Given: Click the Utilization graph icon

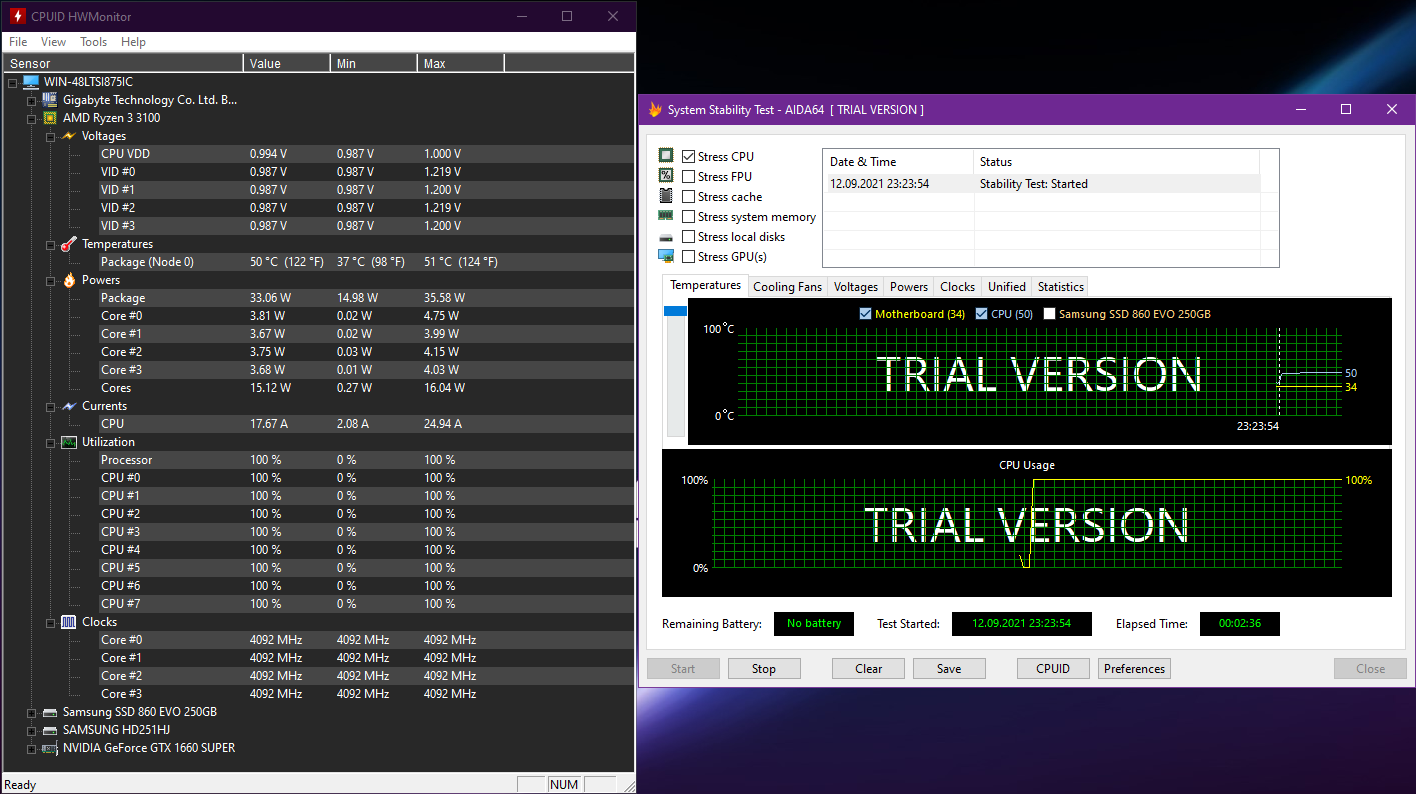Looking at the screenshot, I should pos(68,442).
